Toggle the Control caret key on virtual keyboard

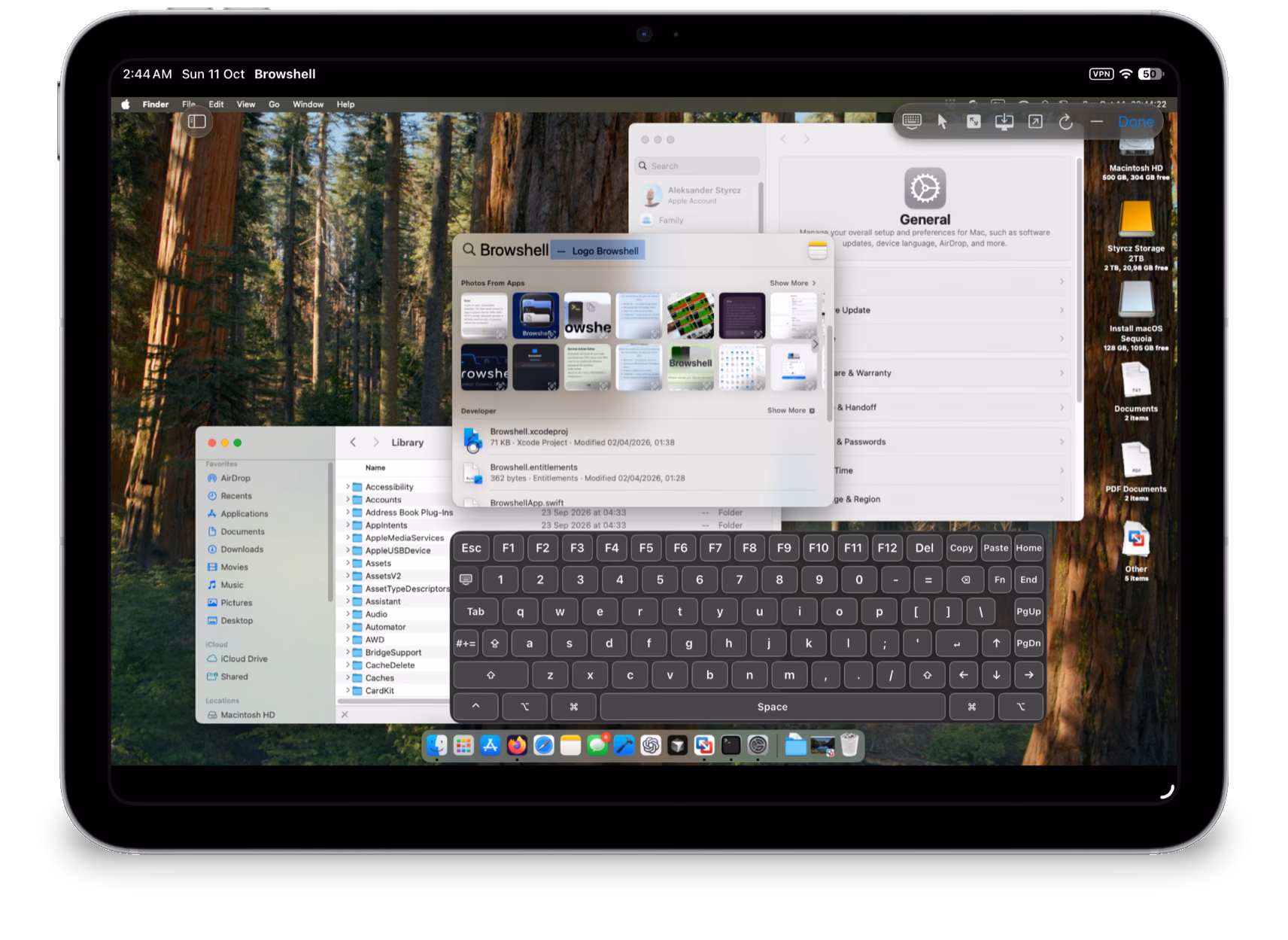click(x=475, y=707)
